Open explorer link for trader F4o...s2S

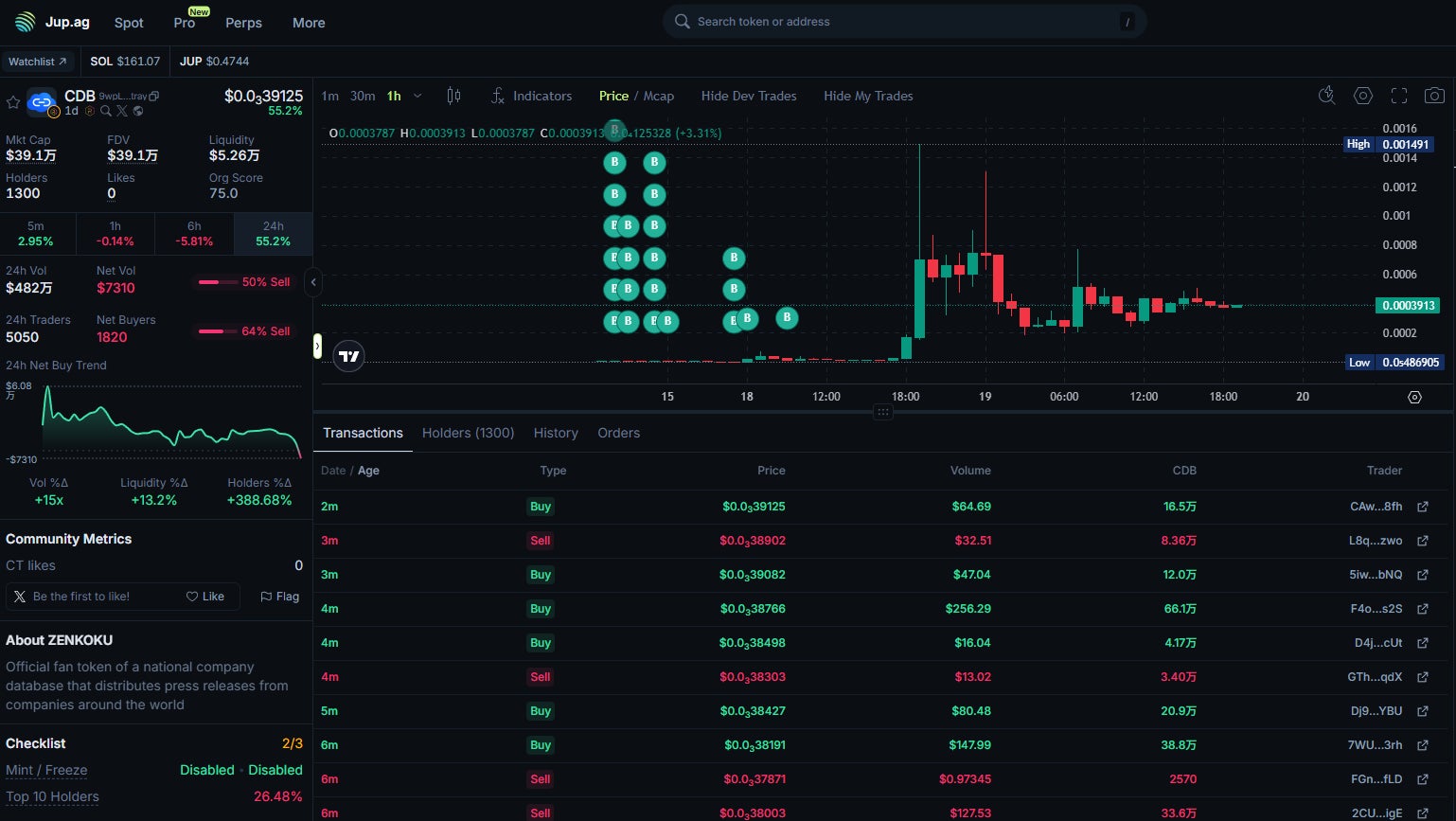pyautogui.click(x=1422, y=609)
